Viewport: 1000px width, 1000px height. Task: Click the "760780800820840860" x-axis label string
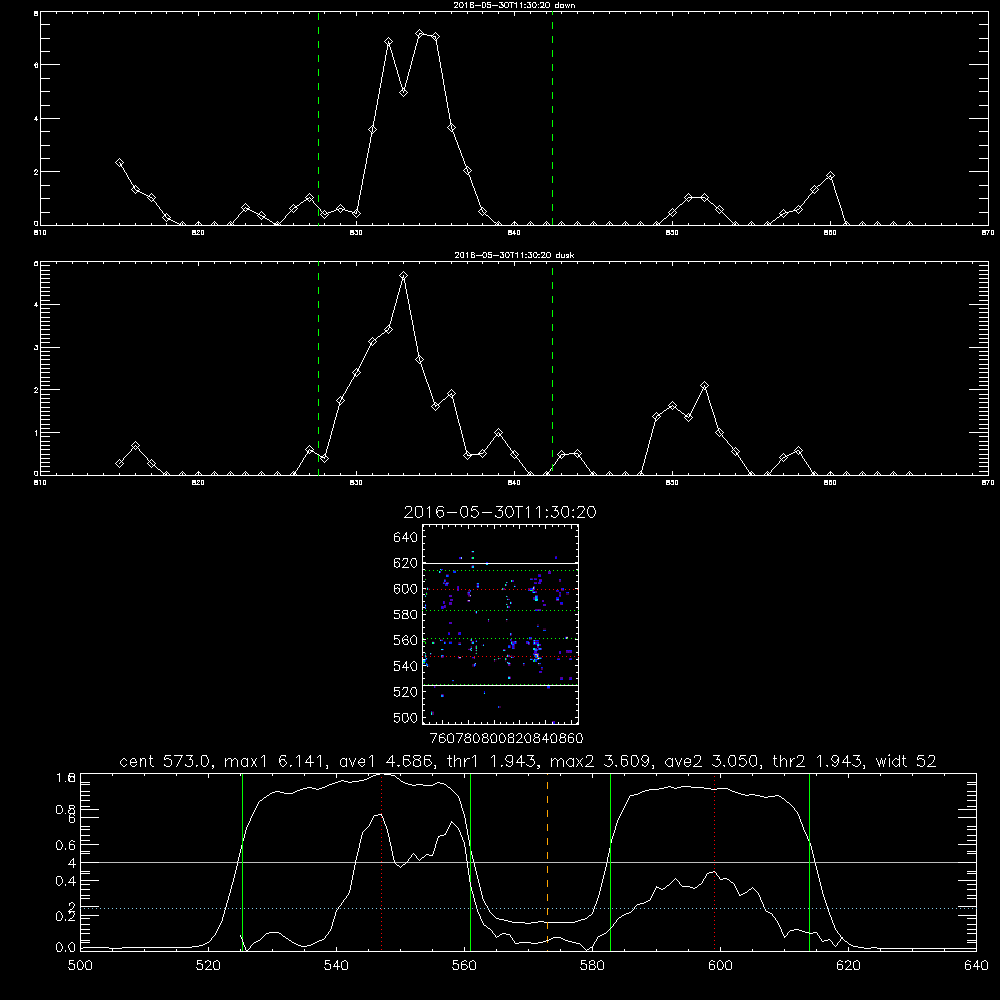pos(506,738)
